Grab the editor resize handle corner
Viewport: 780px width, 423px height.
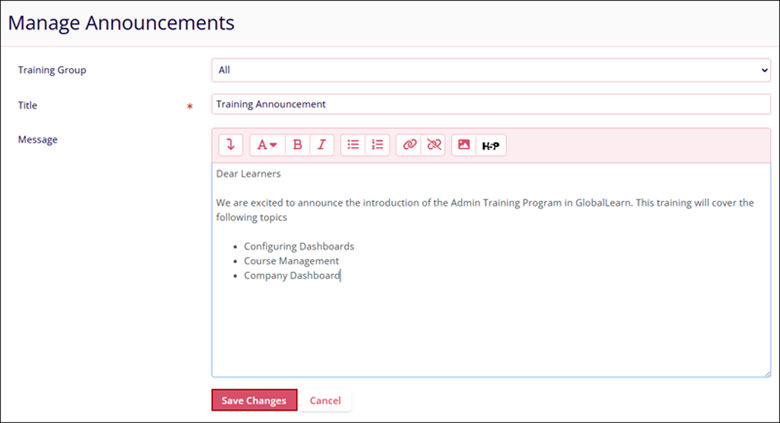coord(766,372)
